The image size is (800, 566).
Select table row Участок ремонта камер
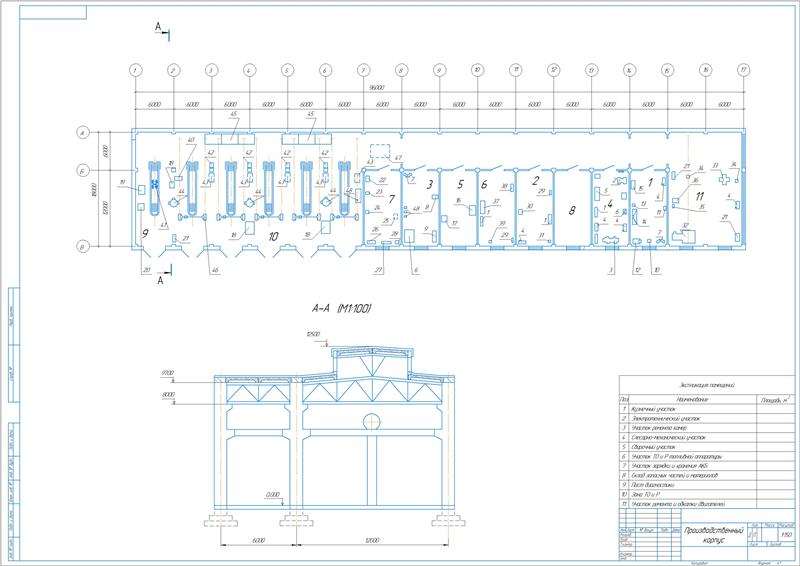click(x=707, y=428)
